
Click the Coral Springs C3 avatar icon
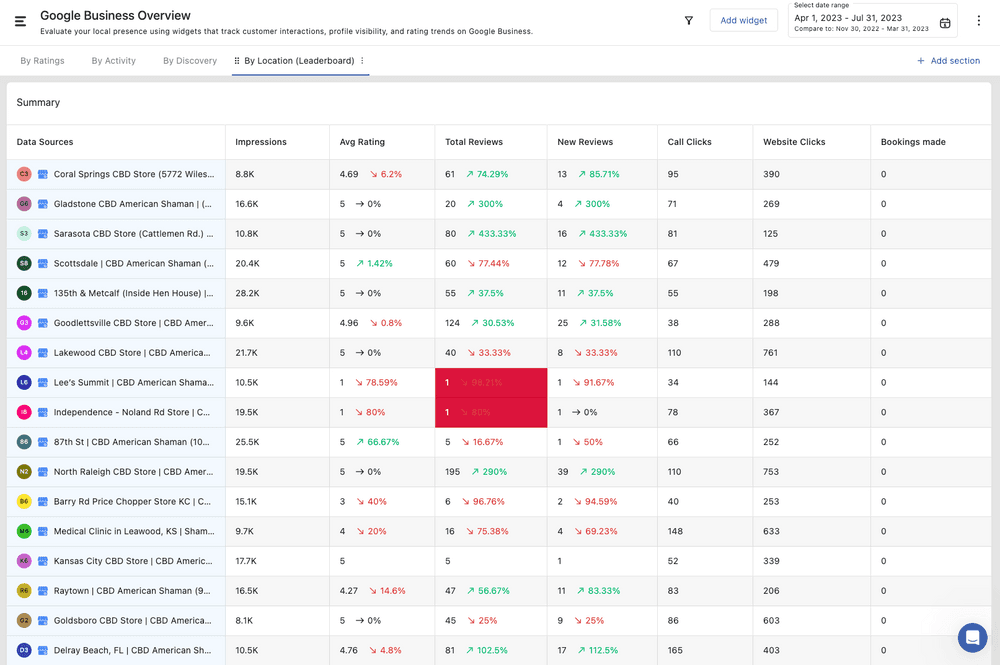click(x=24, y=174)
